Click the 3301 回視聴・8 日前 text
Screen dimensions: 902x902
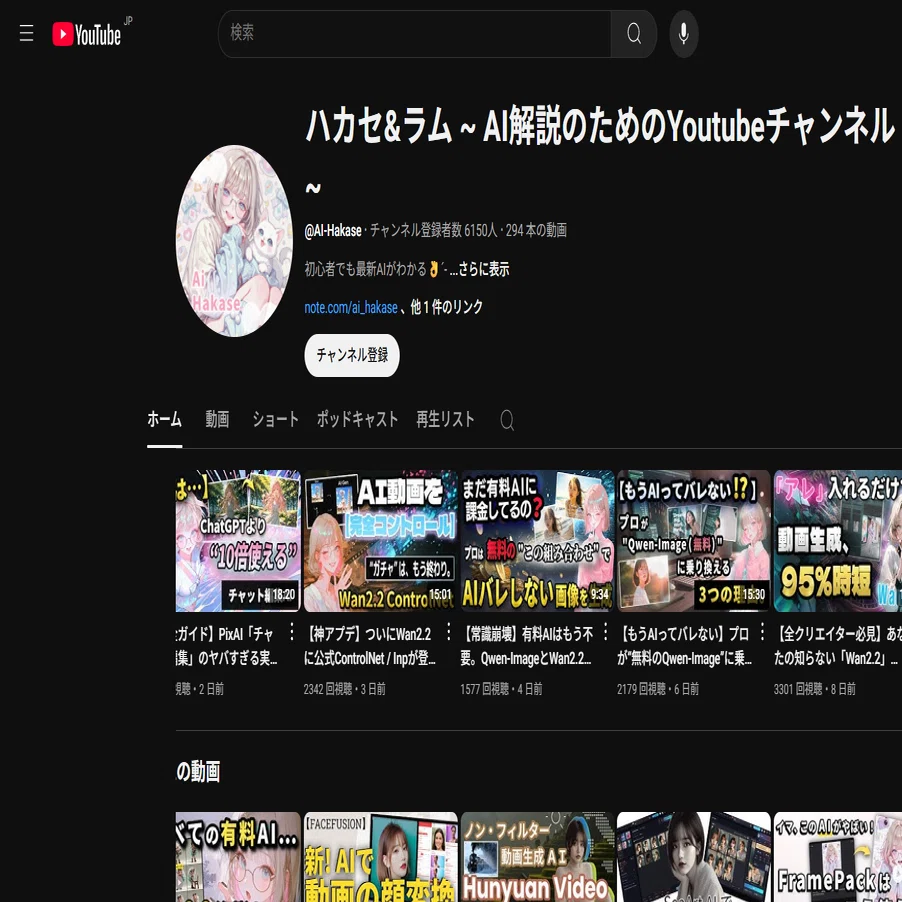click(815, 689)
